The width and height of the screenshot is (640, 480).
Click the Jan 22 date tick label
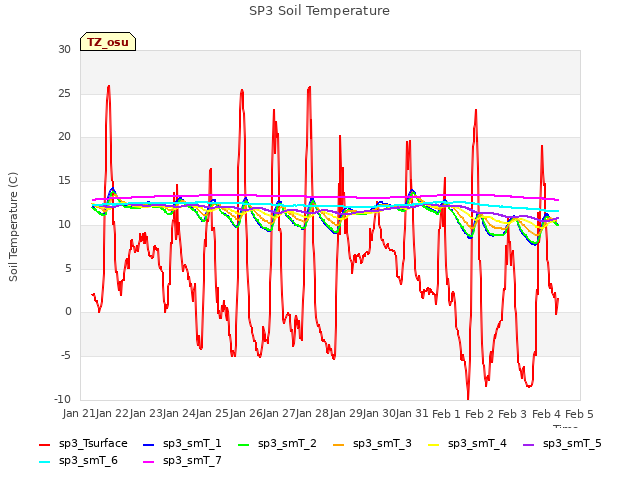tap(113, 414)
